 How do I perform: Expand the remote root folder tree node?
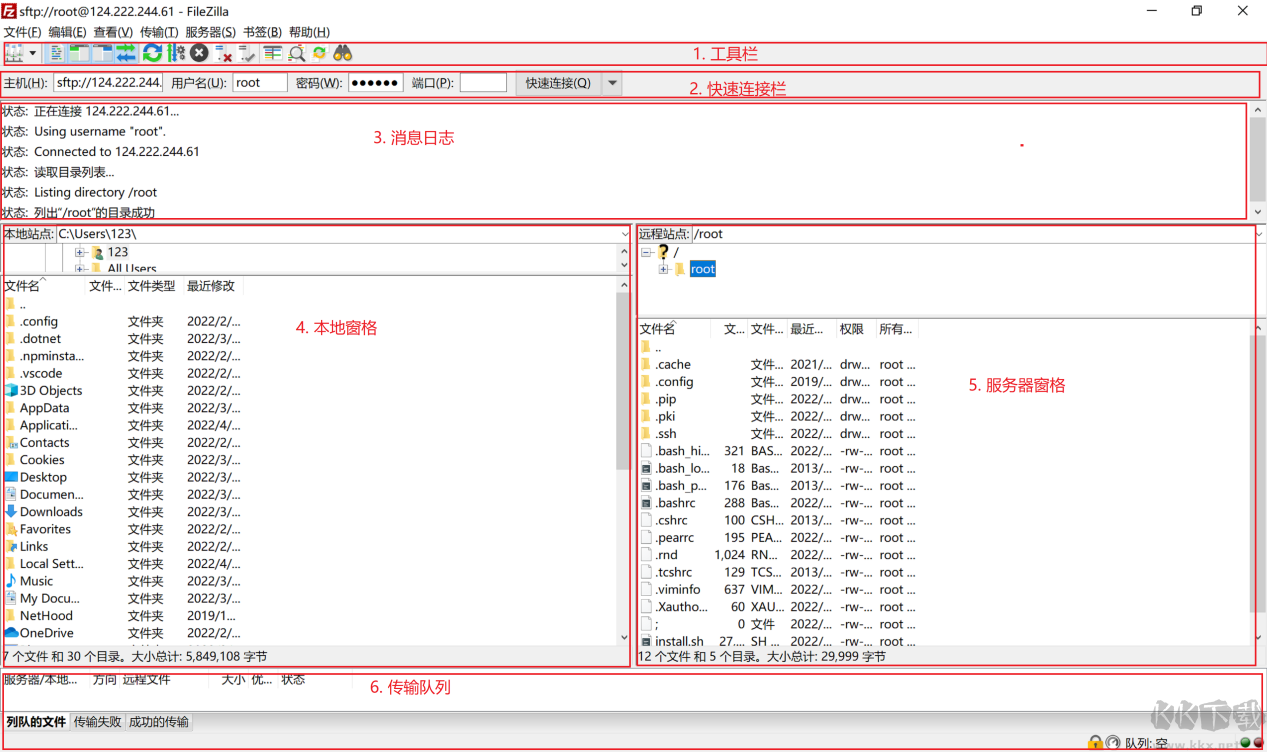tap(663, 269)
